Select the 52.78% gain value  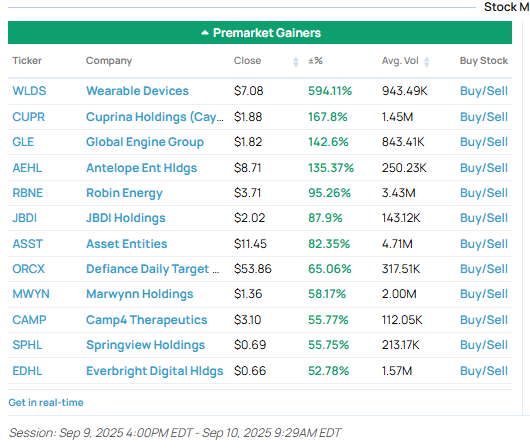[x=328, y=371]
